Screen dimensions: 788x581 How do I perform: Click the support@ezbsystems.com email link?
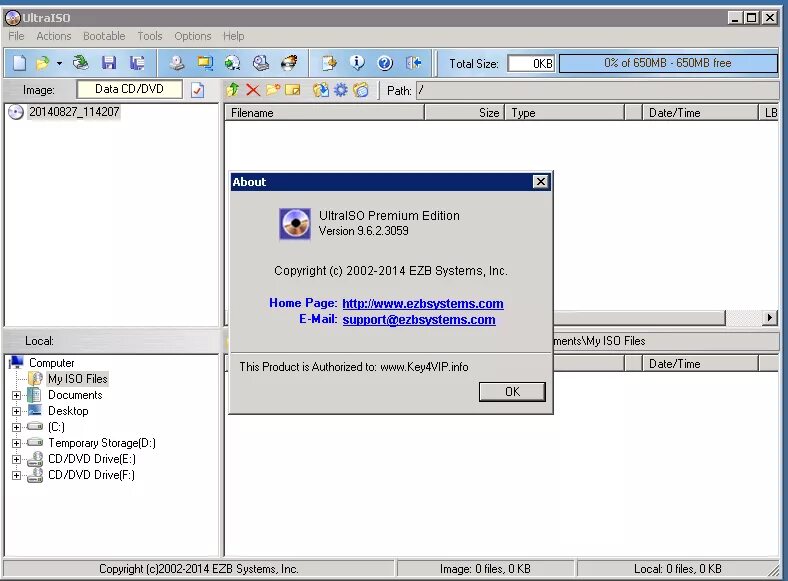tap(419, 320)
